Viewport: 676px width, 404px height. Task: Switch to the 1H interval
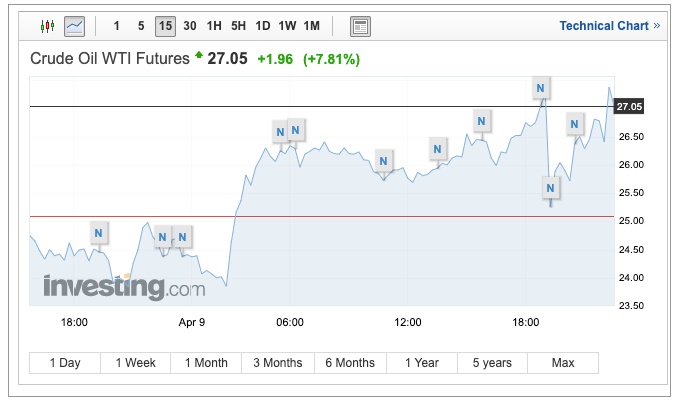coord(214,26)
